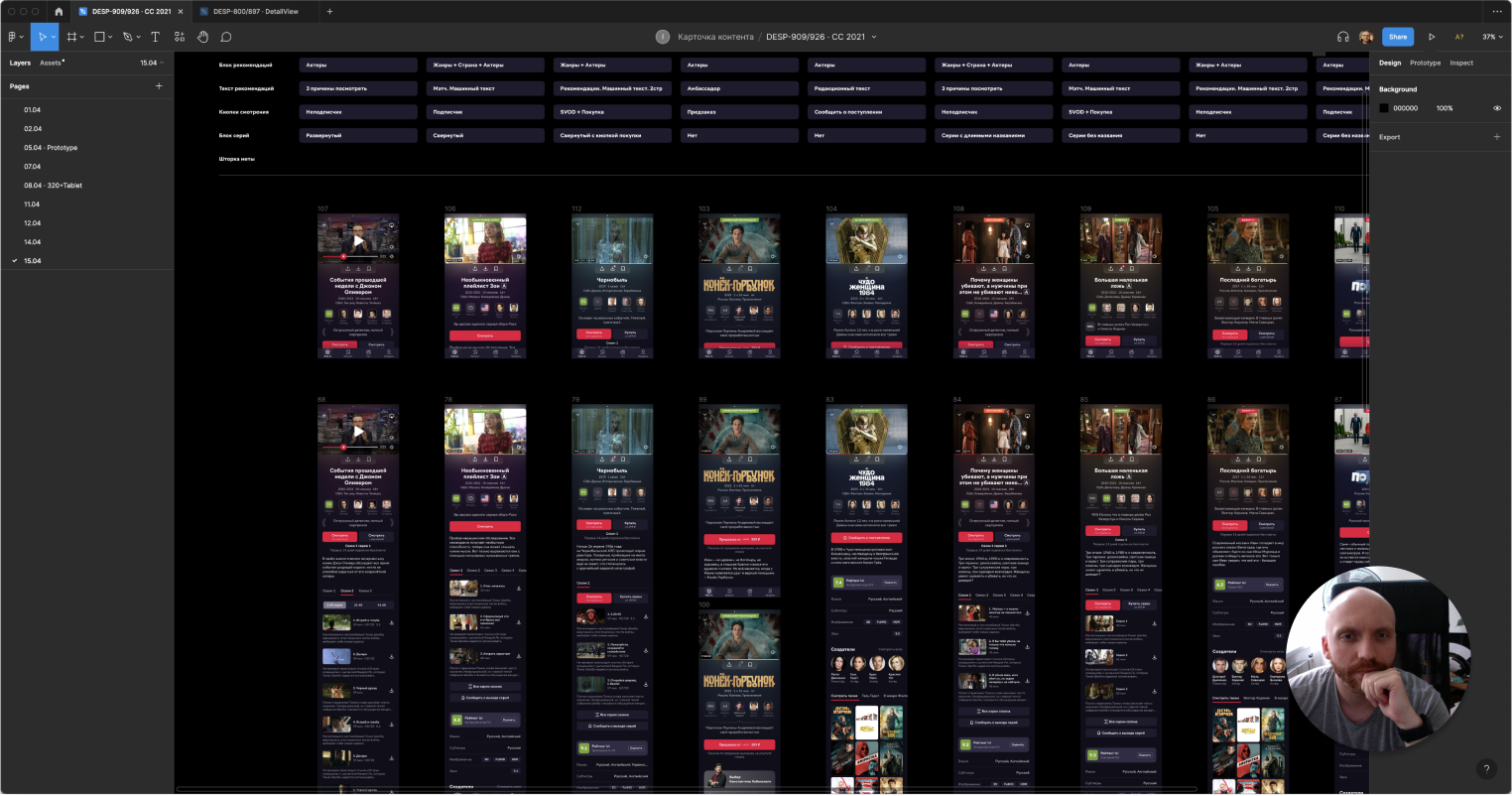Screen dimensions: 1512x796
Task: Click the blue Share button
Action: click(x=1398, y=37)
